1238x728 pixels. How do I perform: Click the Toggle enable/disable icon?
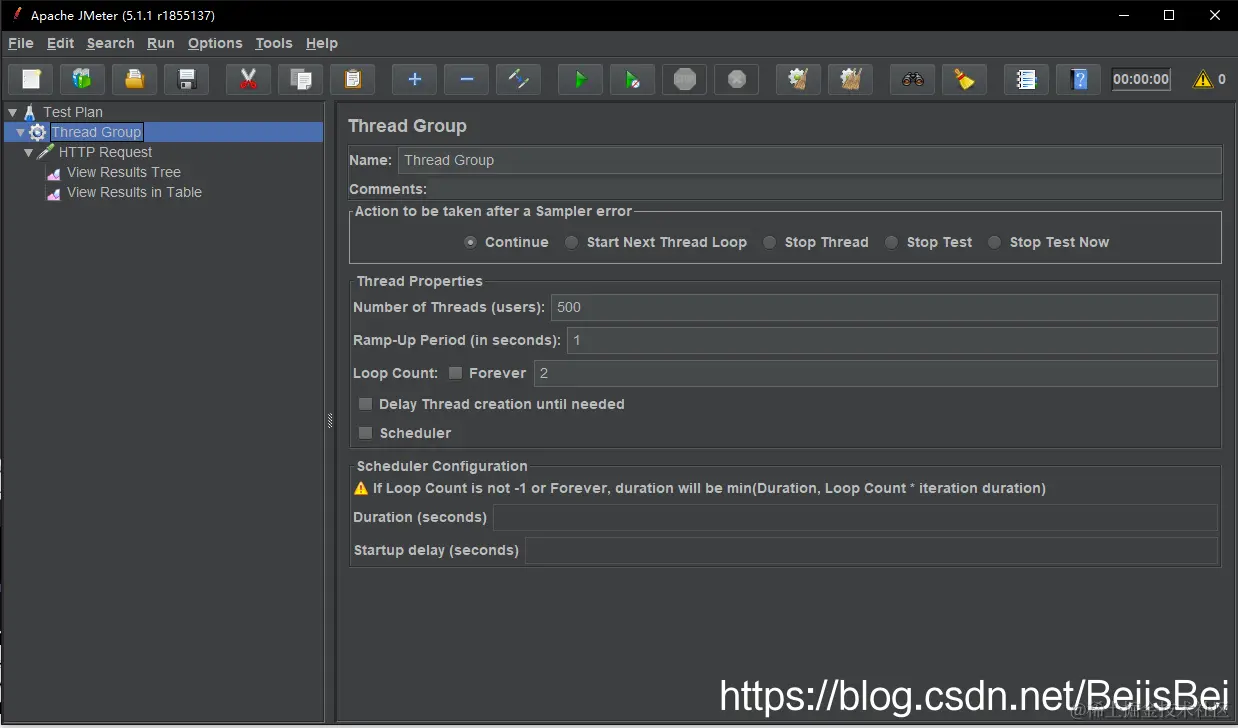(x=519, y=79)
